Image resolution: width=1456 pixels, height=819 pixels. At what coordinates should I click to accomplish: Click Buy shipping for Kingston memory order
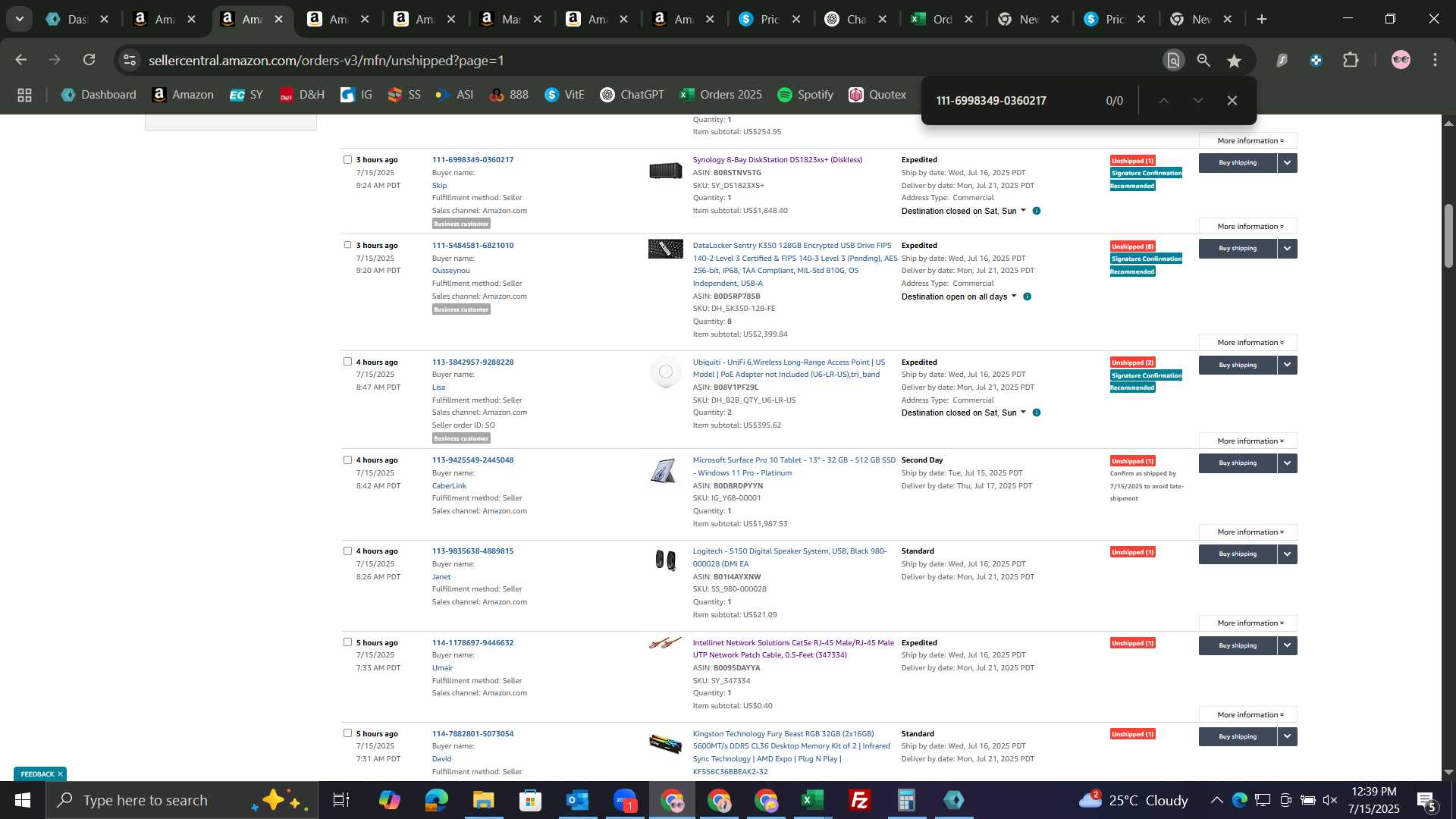[x=1238, y=736]
